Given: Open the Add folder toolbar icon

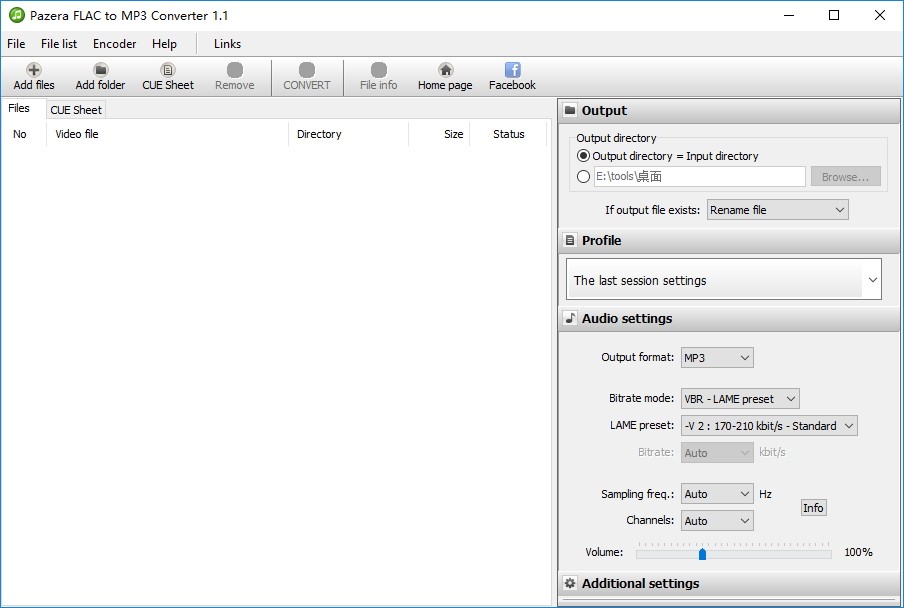Looking at the screenshot, I should click(100, 70).
